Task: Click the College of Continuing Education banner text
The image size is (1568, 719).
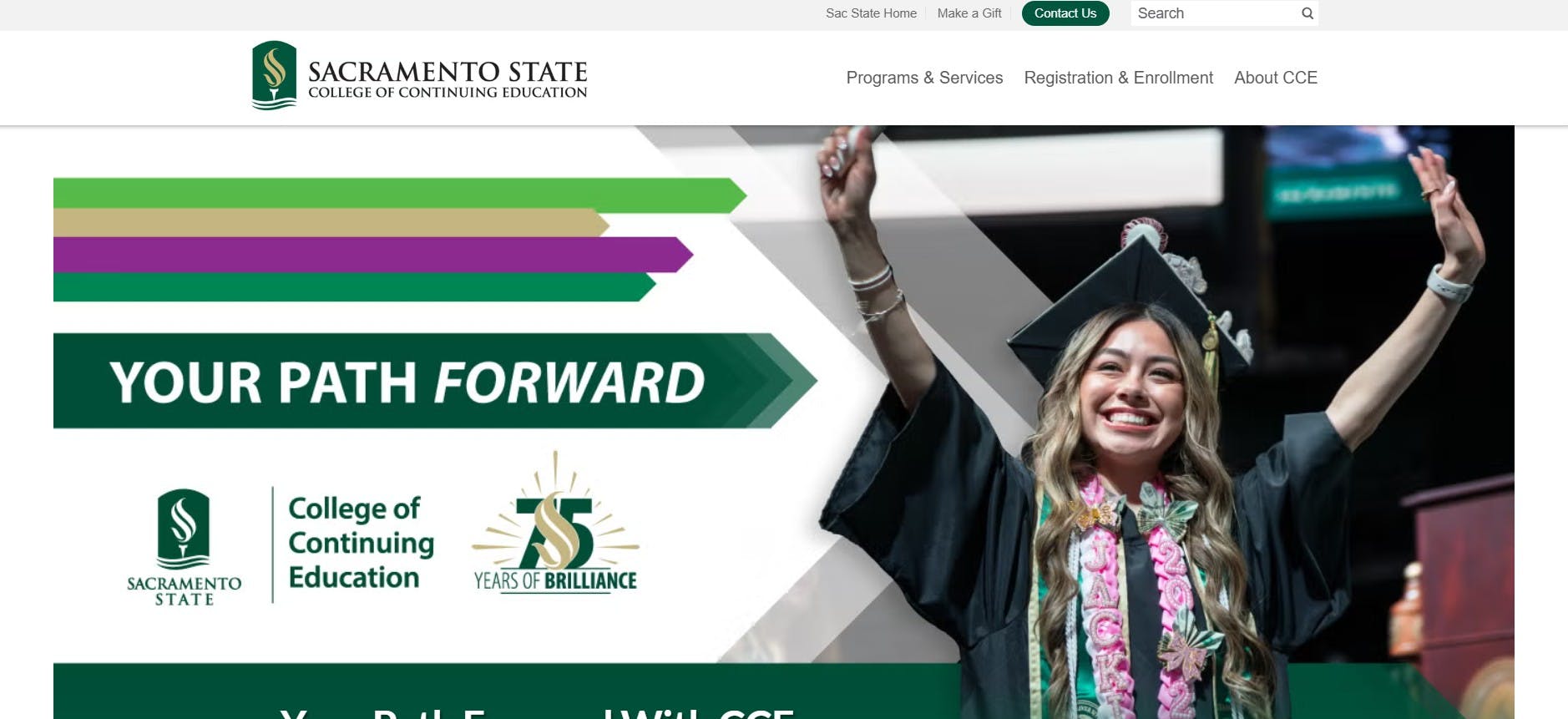Action: pos(361,543)
